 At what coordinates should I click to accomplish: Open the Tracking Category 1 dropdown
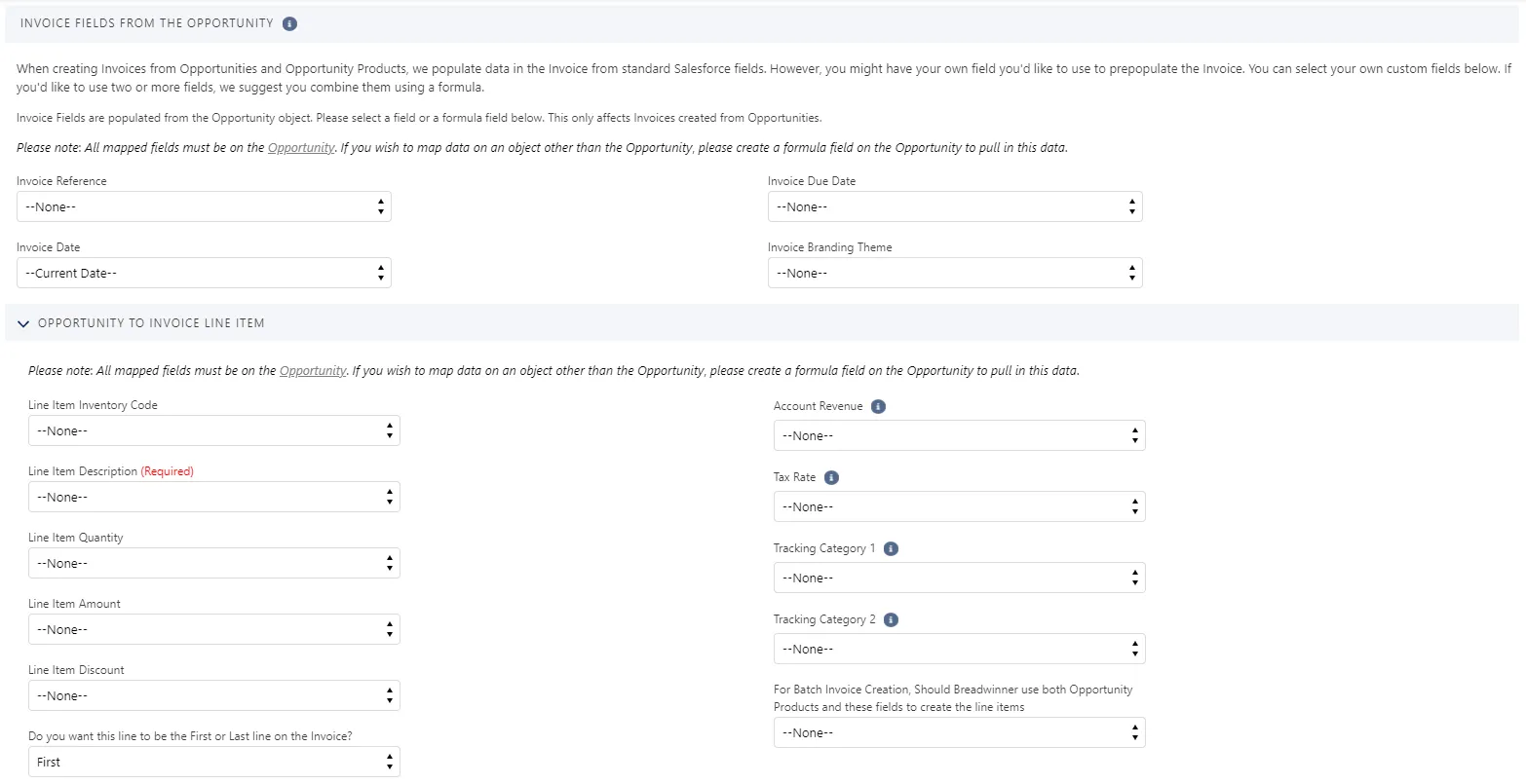tap(960, 578)
